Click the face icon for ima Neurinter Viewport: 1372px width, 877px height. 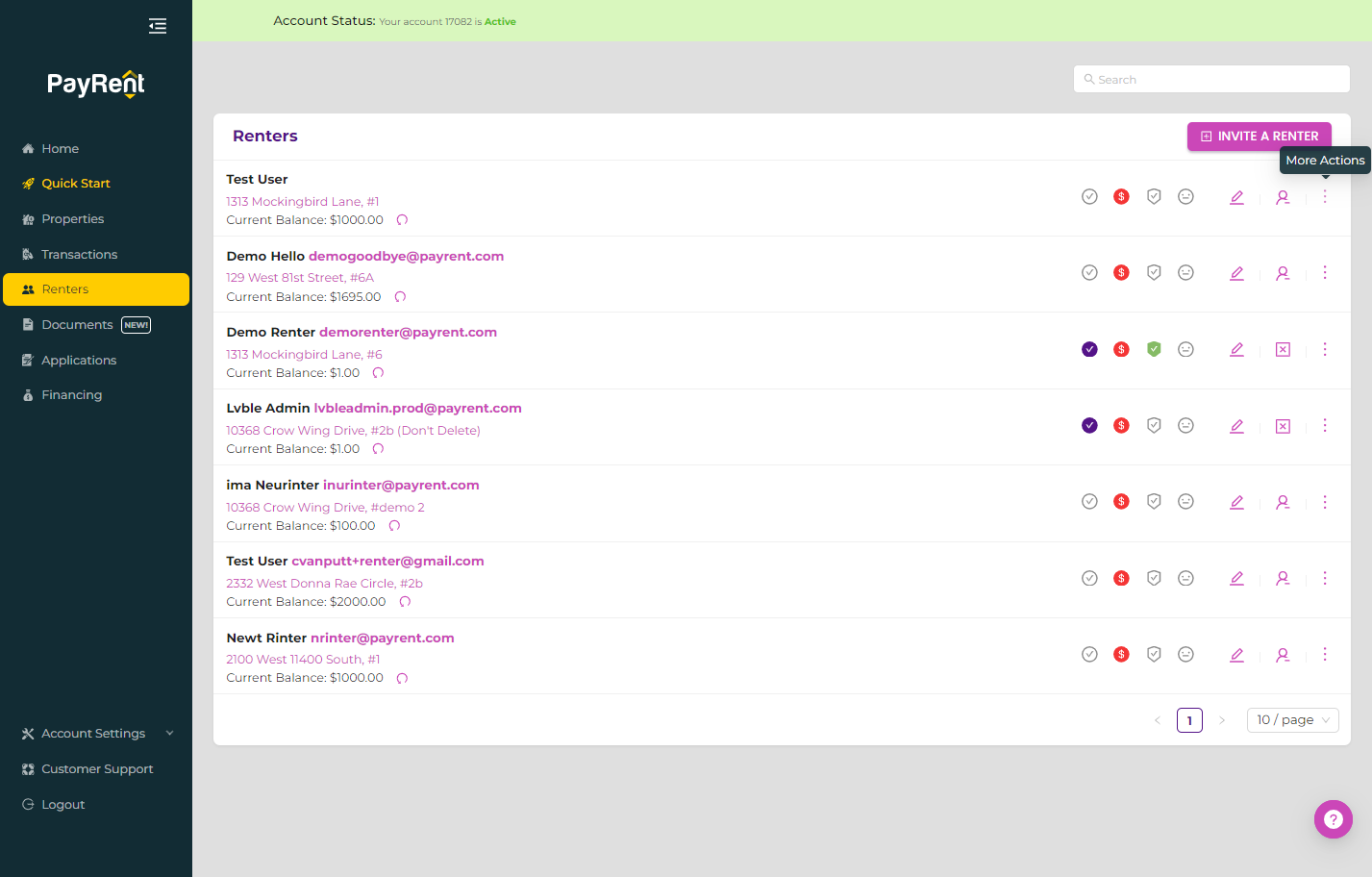[x=1185, y=502]
